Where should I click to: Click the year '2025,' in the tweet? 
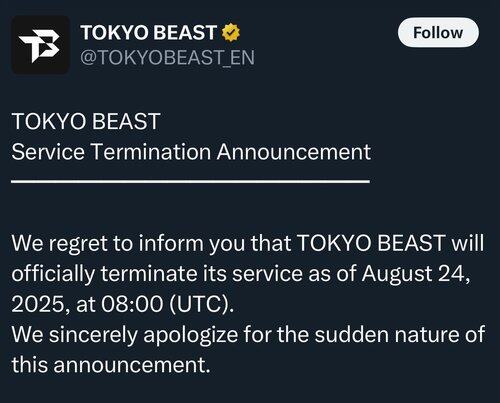click(x=41, y=305)
